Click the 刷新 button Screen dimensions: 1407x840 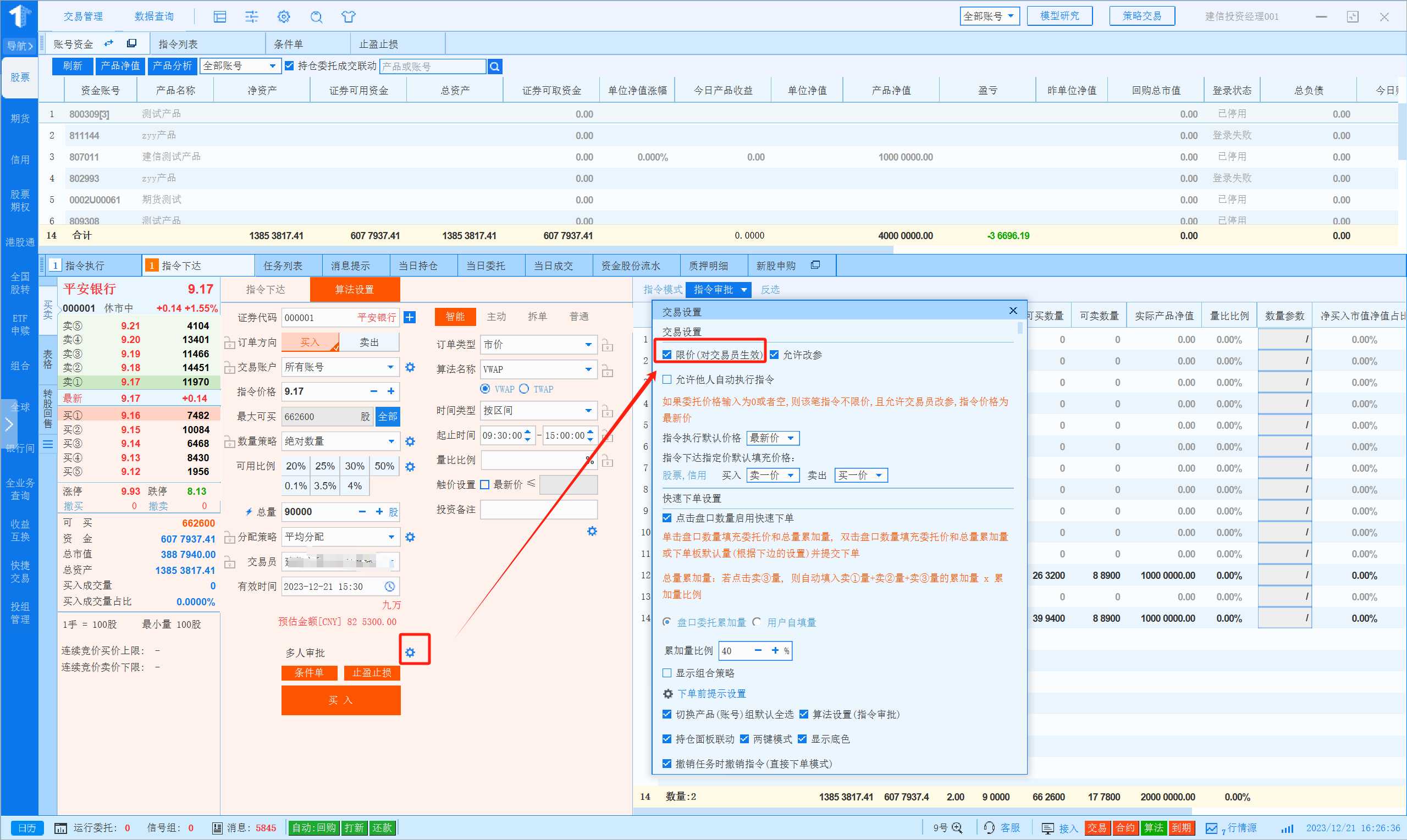[73, 66]
